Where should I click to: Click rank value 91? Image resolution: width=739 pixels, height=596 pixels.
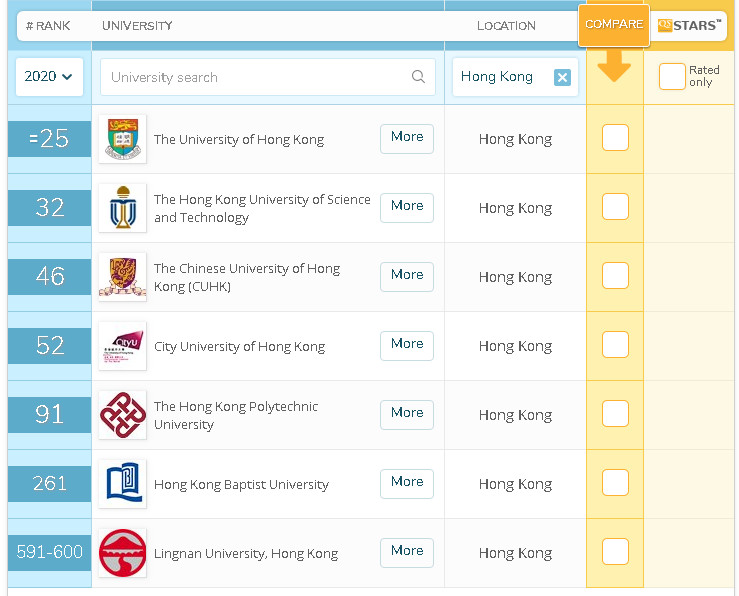(49, 414)
